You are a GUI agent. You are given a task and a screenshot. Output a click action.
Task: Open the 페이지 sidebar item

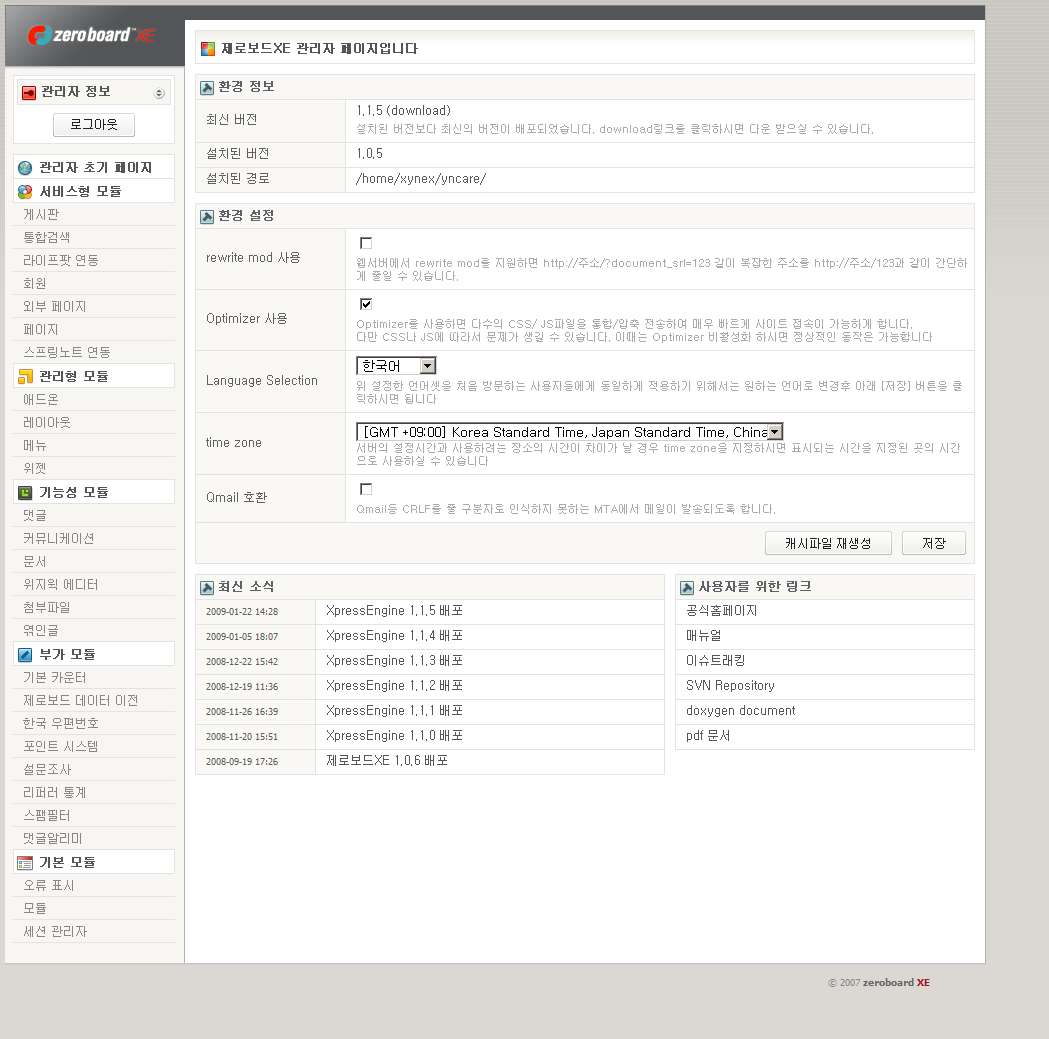click(x=41, y=330)
